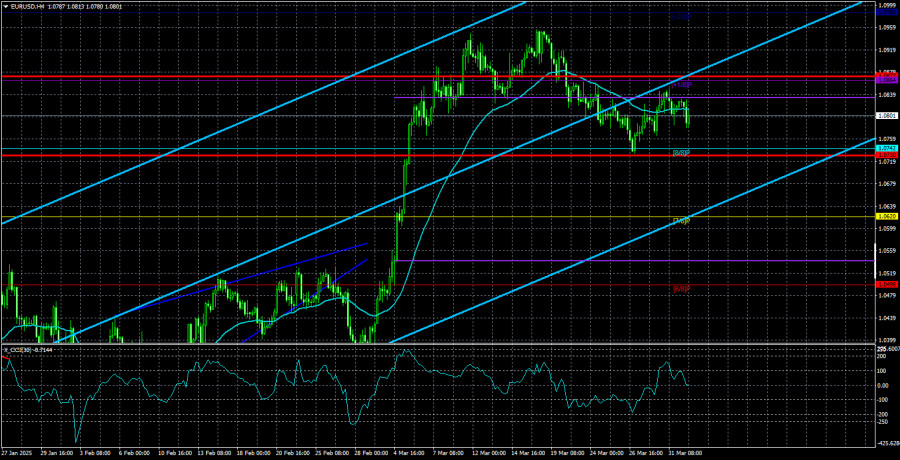The height and width of the screenshot is (460, 900).
Task: Click the 1.0679 price scale value
Action: [x=887, y=184]
